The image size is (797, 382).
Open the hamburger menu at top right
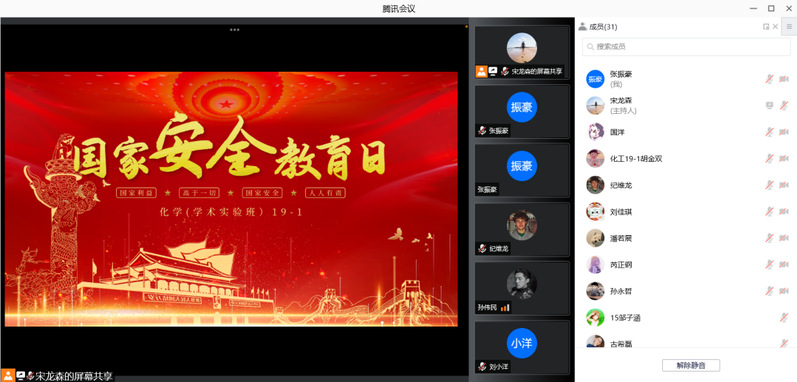click(x=789, y=27)
